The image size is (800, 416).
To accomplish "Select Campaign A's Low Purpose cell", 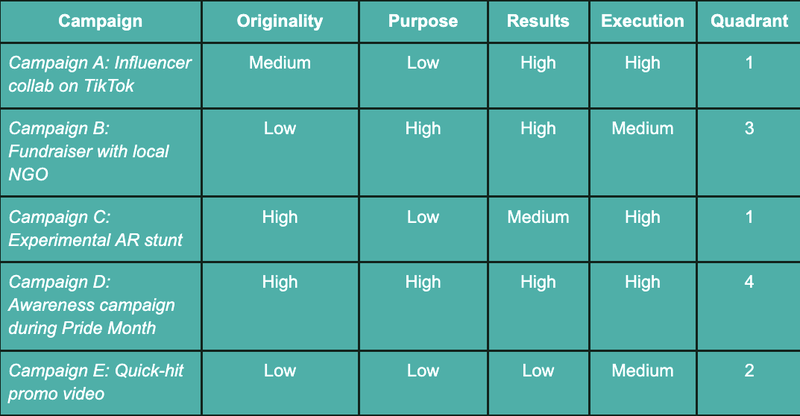I will [x=423, y=63].
